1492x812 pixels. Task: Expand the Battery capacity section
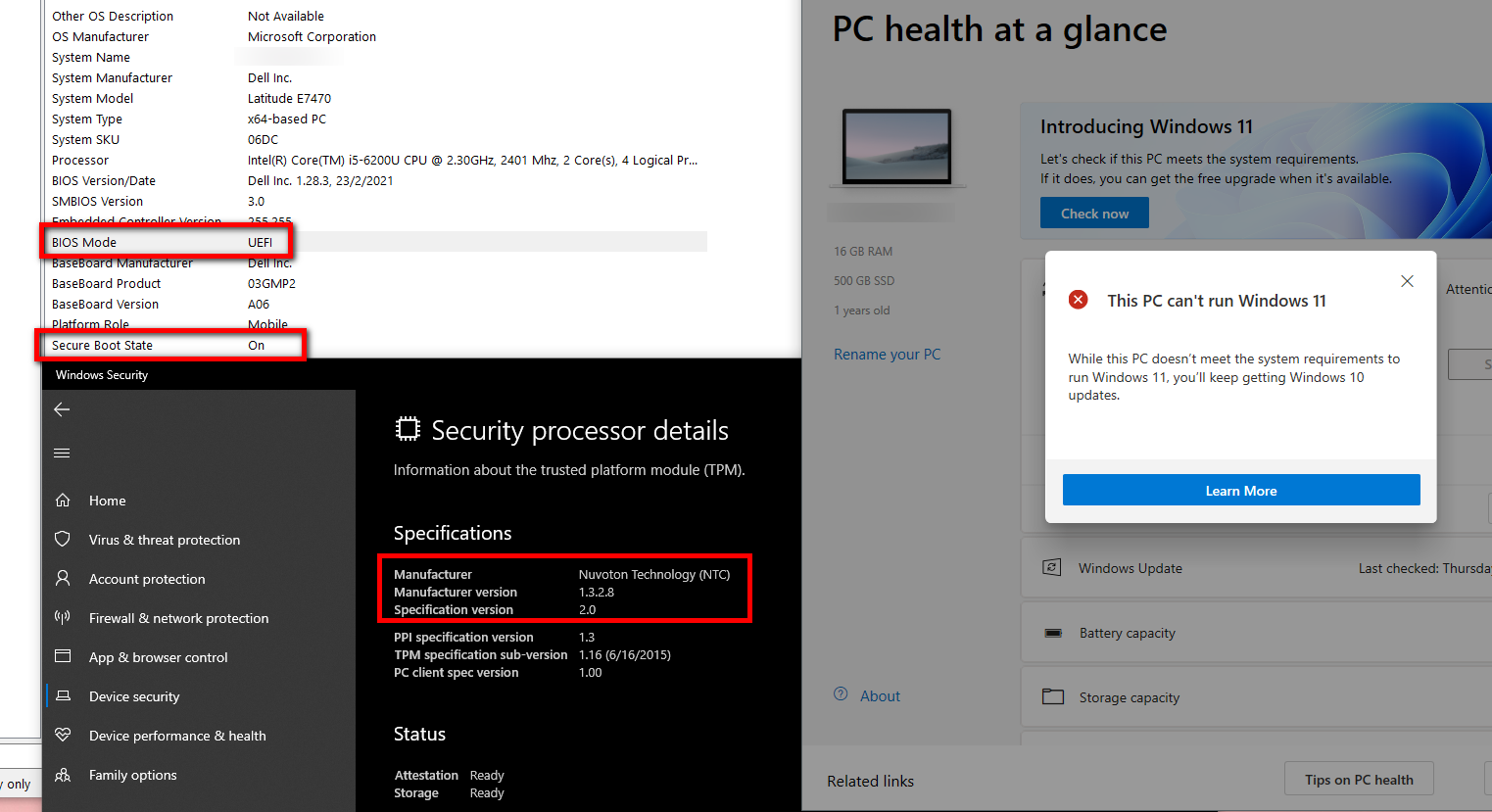click(x=1256, y=633)
